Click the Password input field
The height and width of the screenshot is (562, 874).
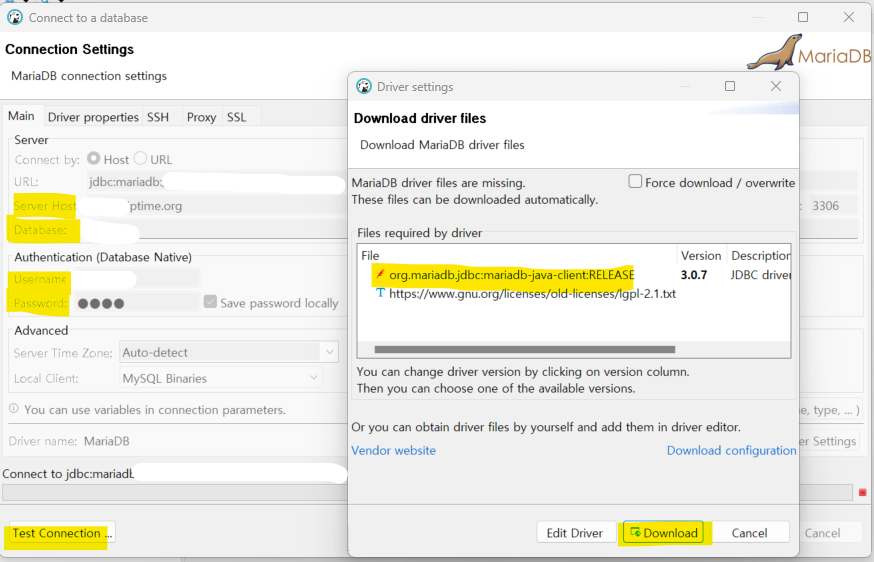pos(137,303)
